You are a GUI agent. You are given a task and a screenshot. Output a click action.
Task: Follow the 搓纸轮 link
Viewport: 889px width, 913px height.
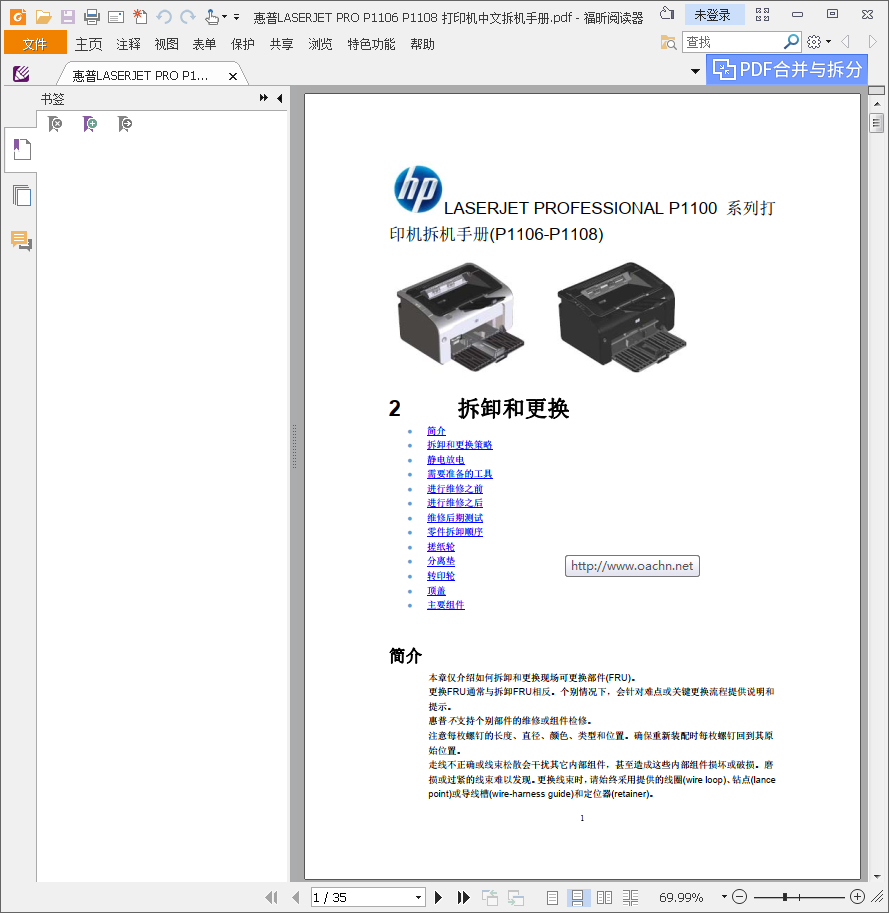point(441,547)
